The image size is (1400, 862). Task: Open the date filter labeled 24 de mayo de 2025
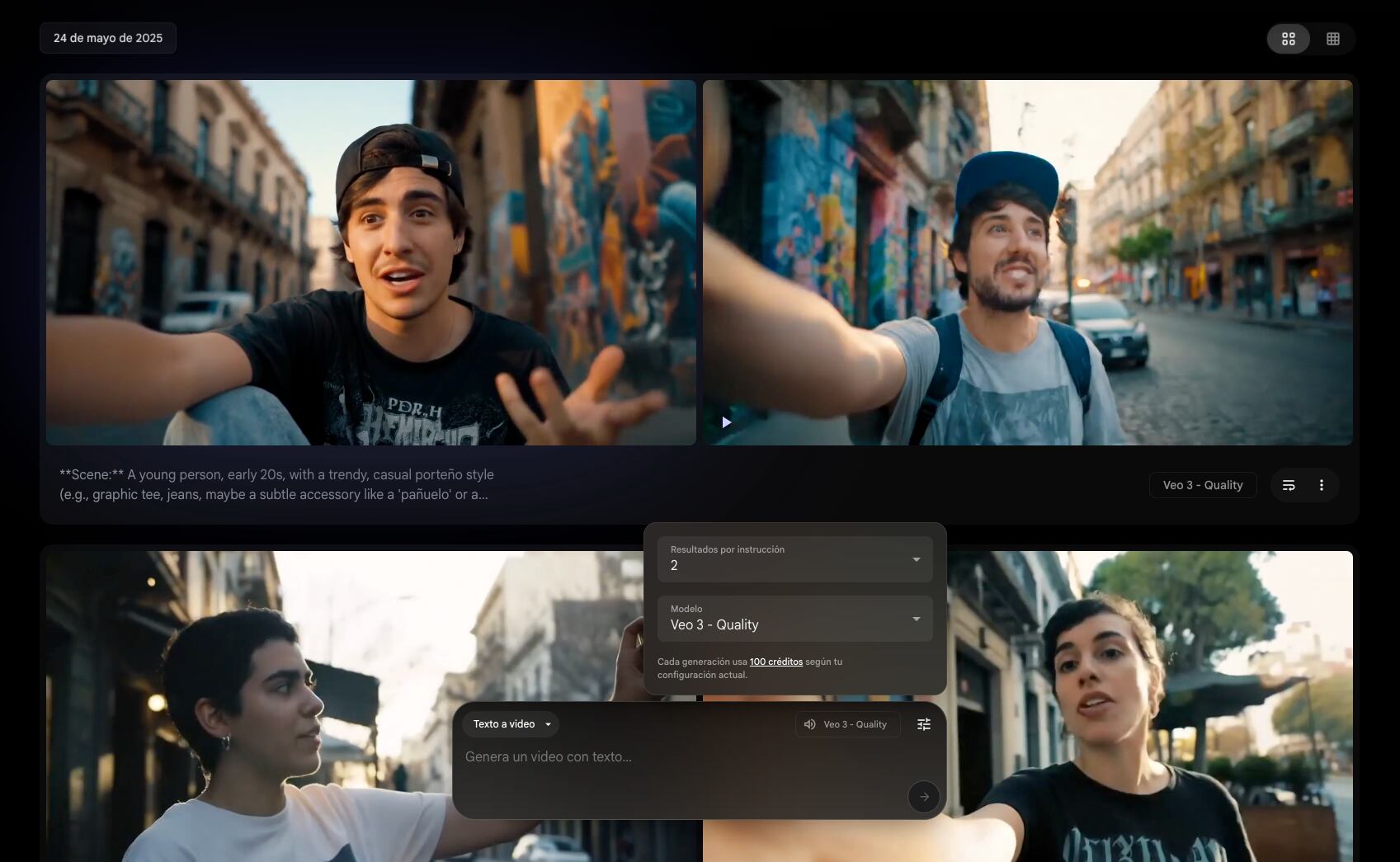click(x=108, y=37)
